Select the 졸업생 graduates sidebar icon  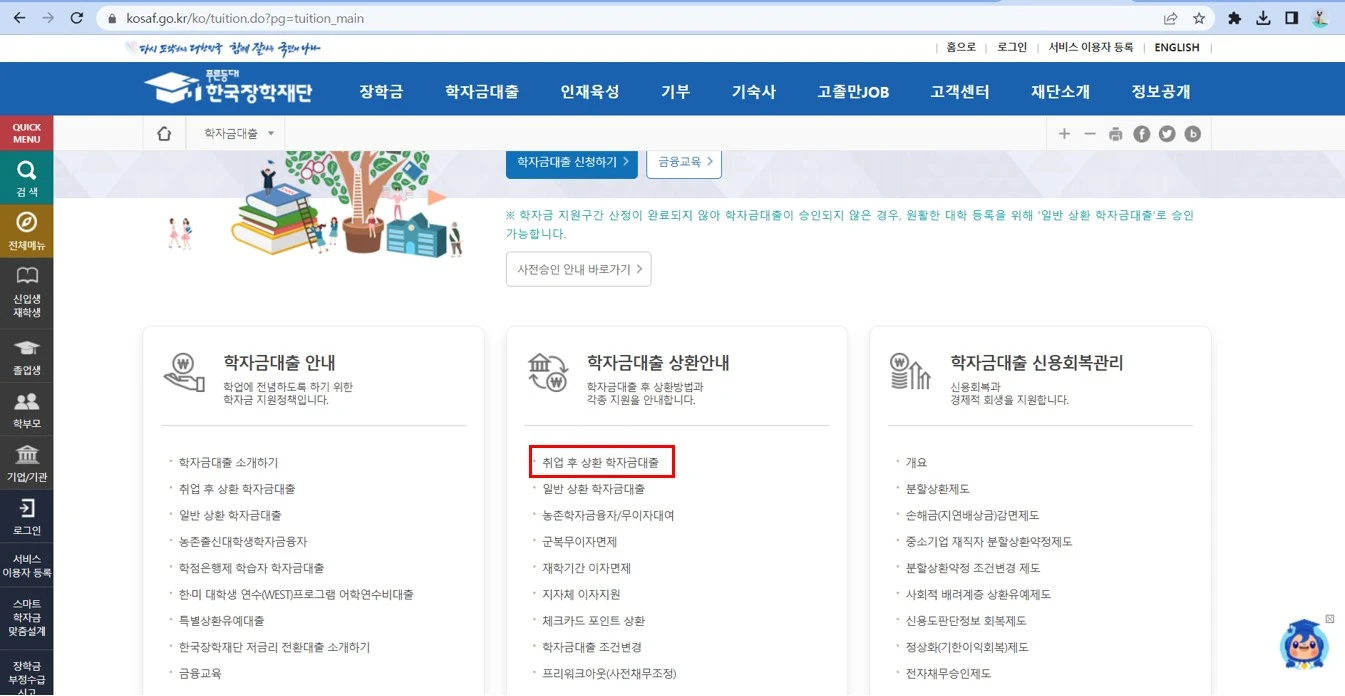27,356
